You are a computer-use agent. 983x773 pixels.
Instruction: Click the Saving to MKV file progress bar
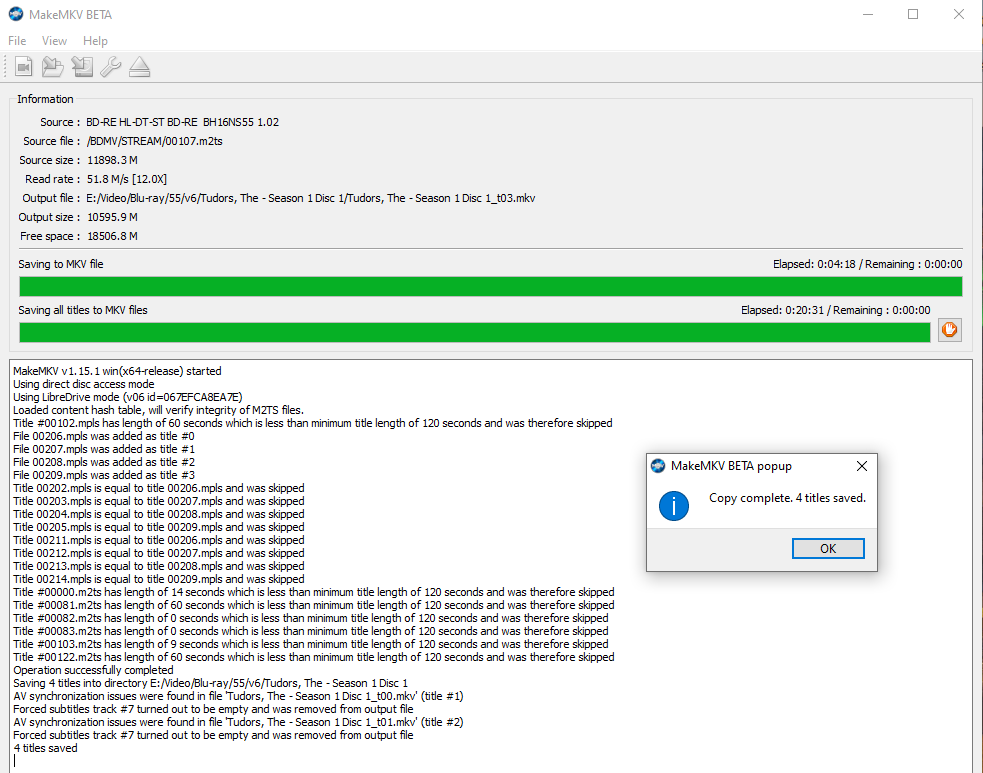point(491,287)
